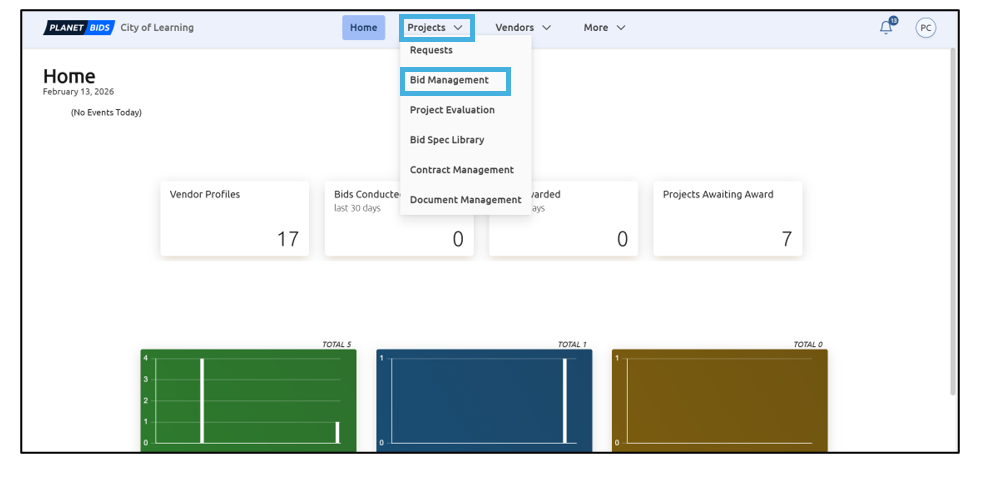Screen dimensions: 991x478
Task: Click the blue bar chart
Action: [484, 399]
